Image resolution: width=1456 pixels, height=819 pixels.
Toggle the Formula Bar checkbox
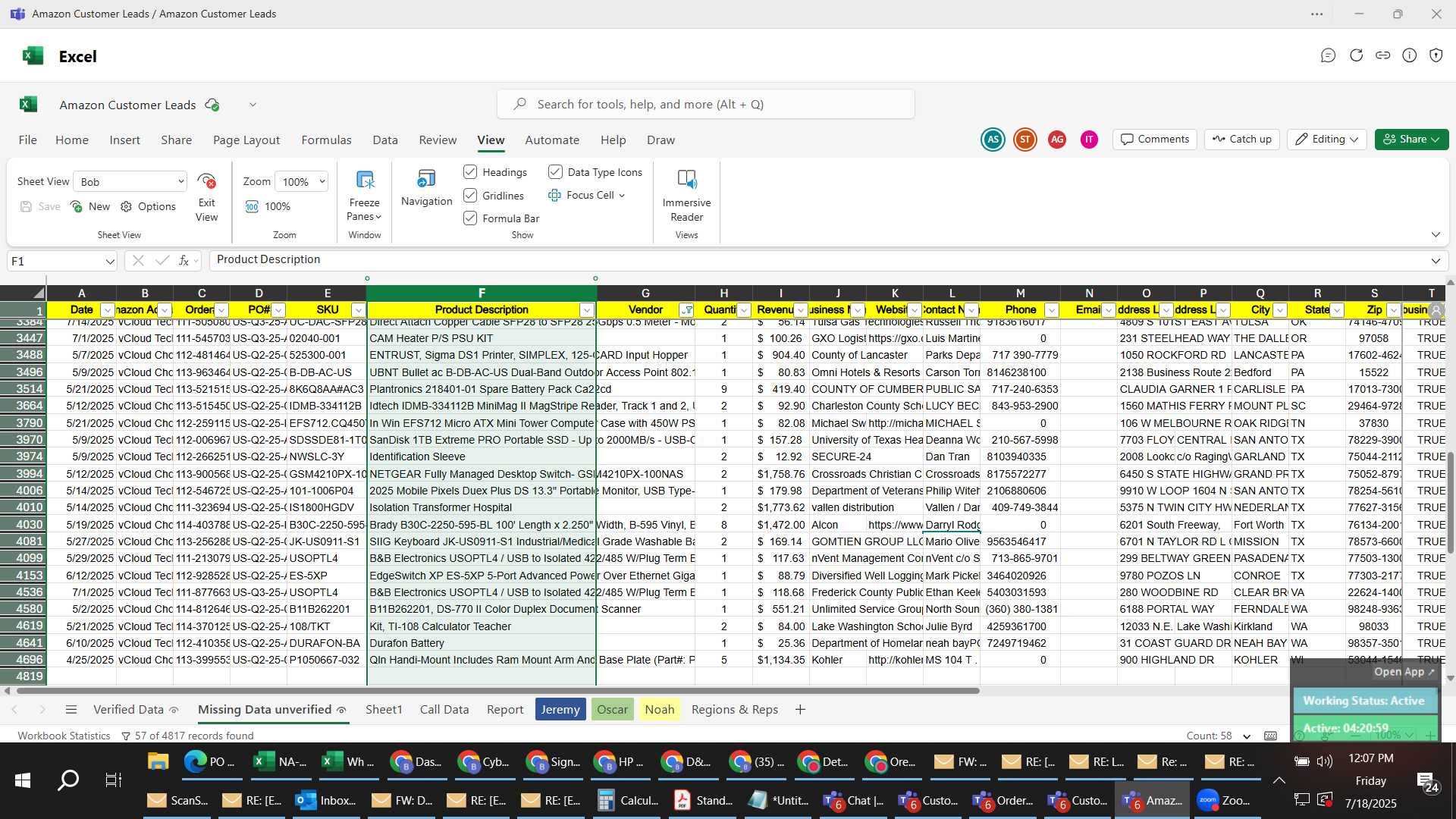pyautogui.click(x=470, y=218)
